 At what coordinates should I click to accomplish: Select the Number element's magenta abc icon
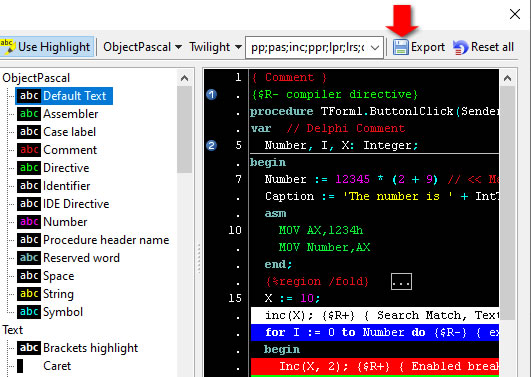(x=29, y=222)
